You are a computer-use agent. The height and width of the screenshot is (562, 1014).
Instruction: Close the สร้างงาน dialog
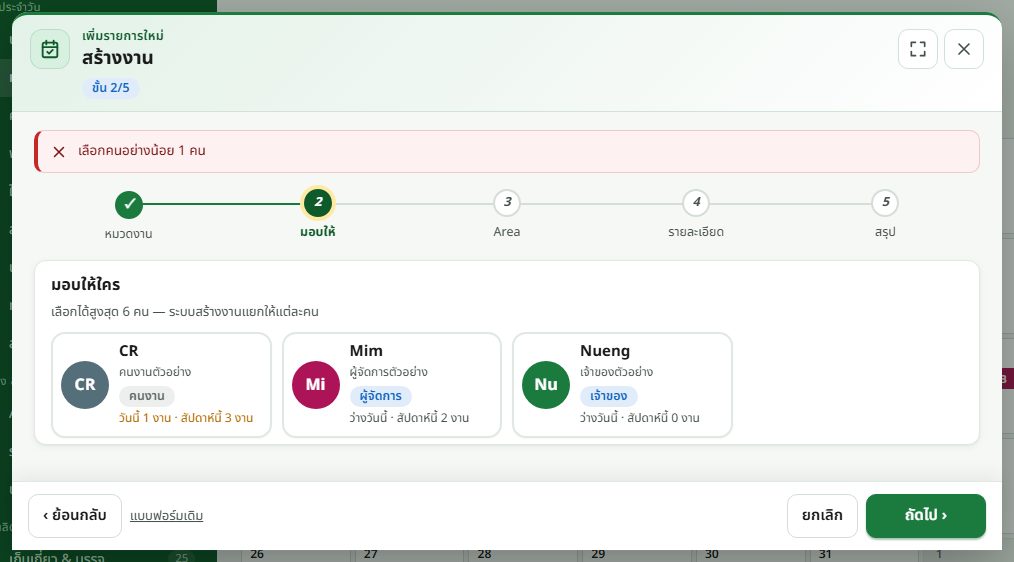964,49
